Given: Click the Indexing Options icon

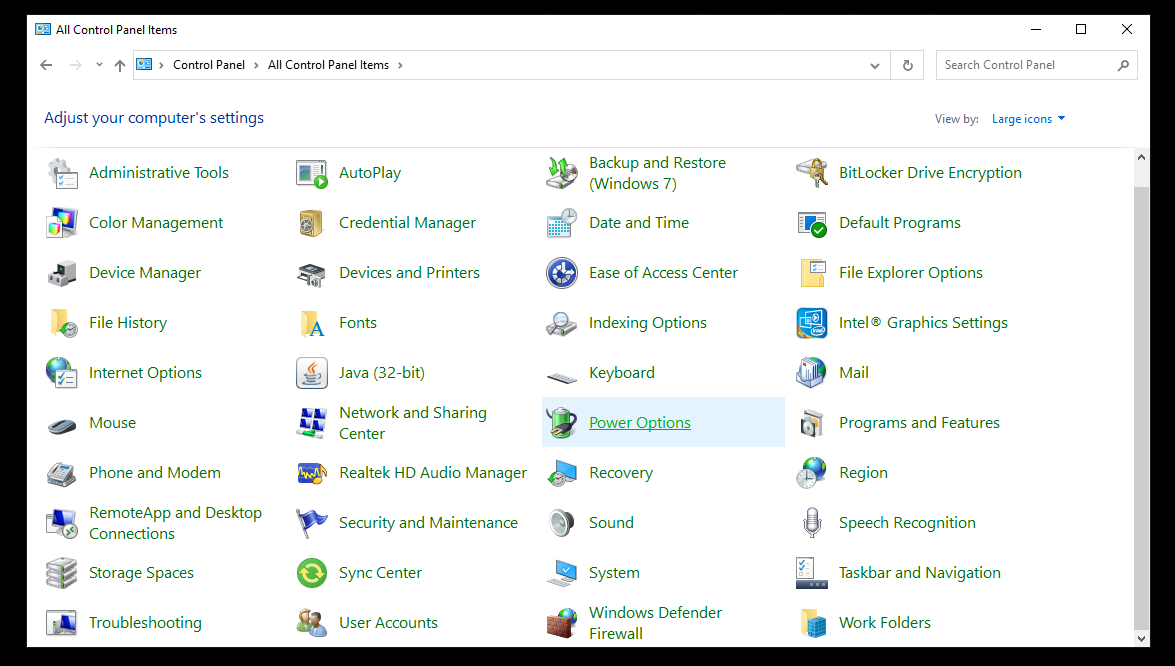Looking at the screenshot, I should click(562, 323).
